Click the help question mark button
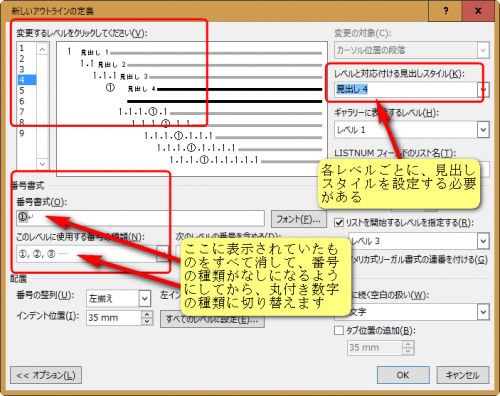 coord(446,11)
